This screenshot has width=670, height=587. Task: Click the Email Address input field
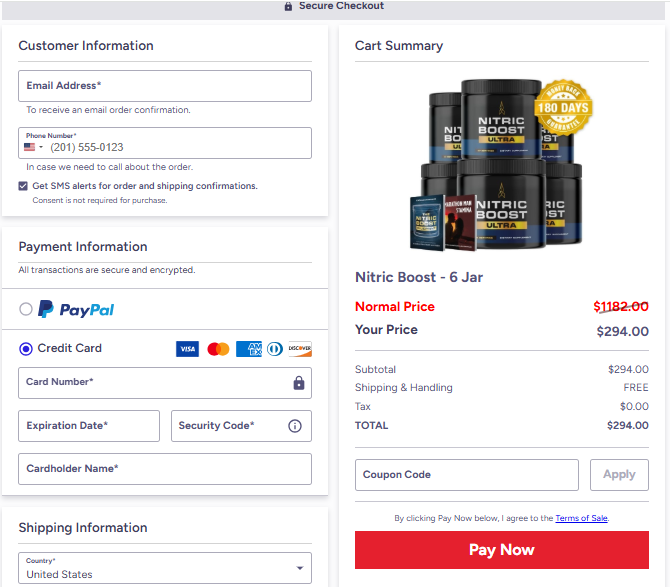165,86
